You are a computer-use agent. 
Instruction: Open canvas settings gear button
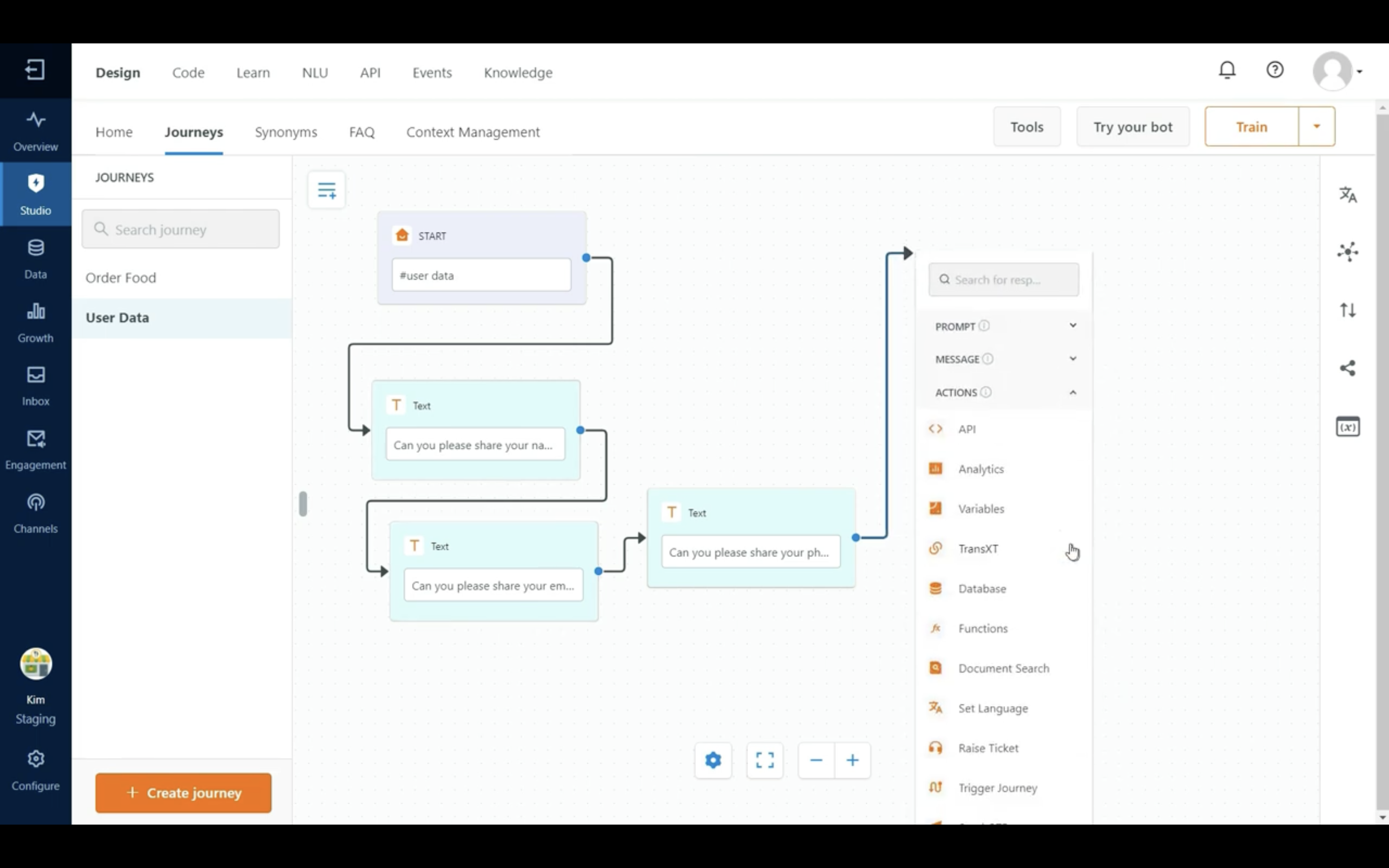tap(713, 760)
